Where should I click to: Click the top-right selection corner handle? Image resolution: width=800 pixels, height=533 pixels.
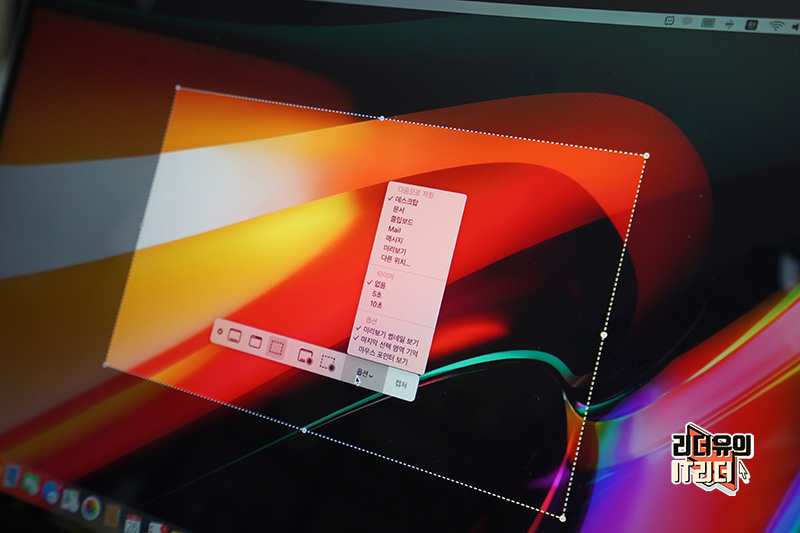(646, 155)
